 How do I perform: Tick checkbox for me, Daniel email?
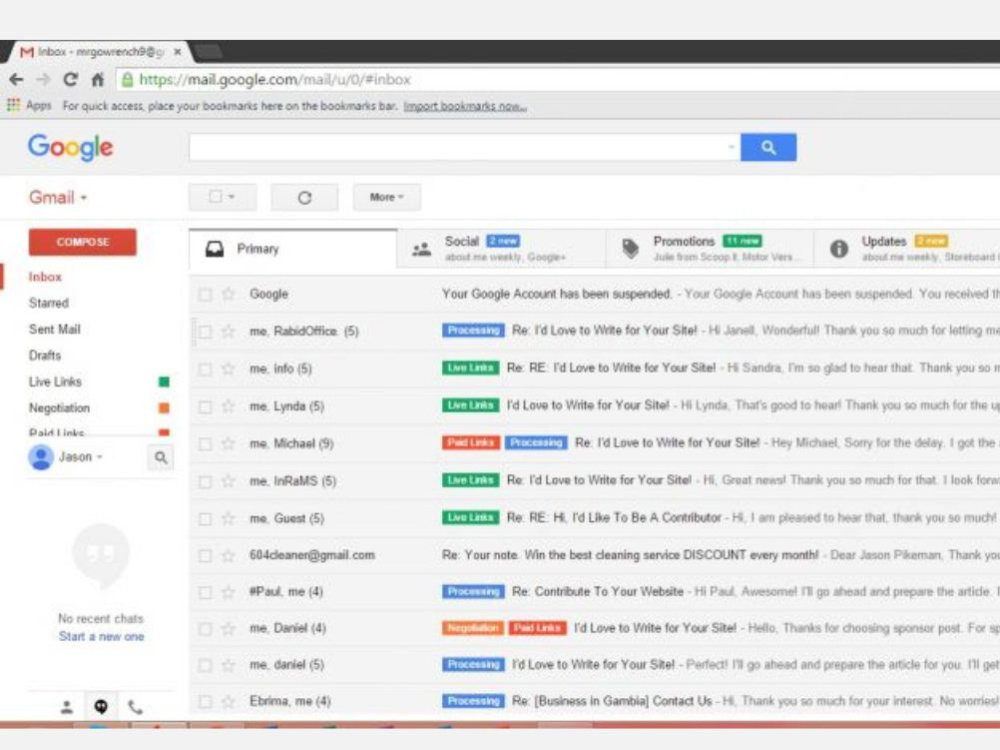[x=205, y=629]
